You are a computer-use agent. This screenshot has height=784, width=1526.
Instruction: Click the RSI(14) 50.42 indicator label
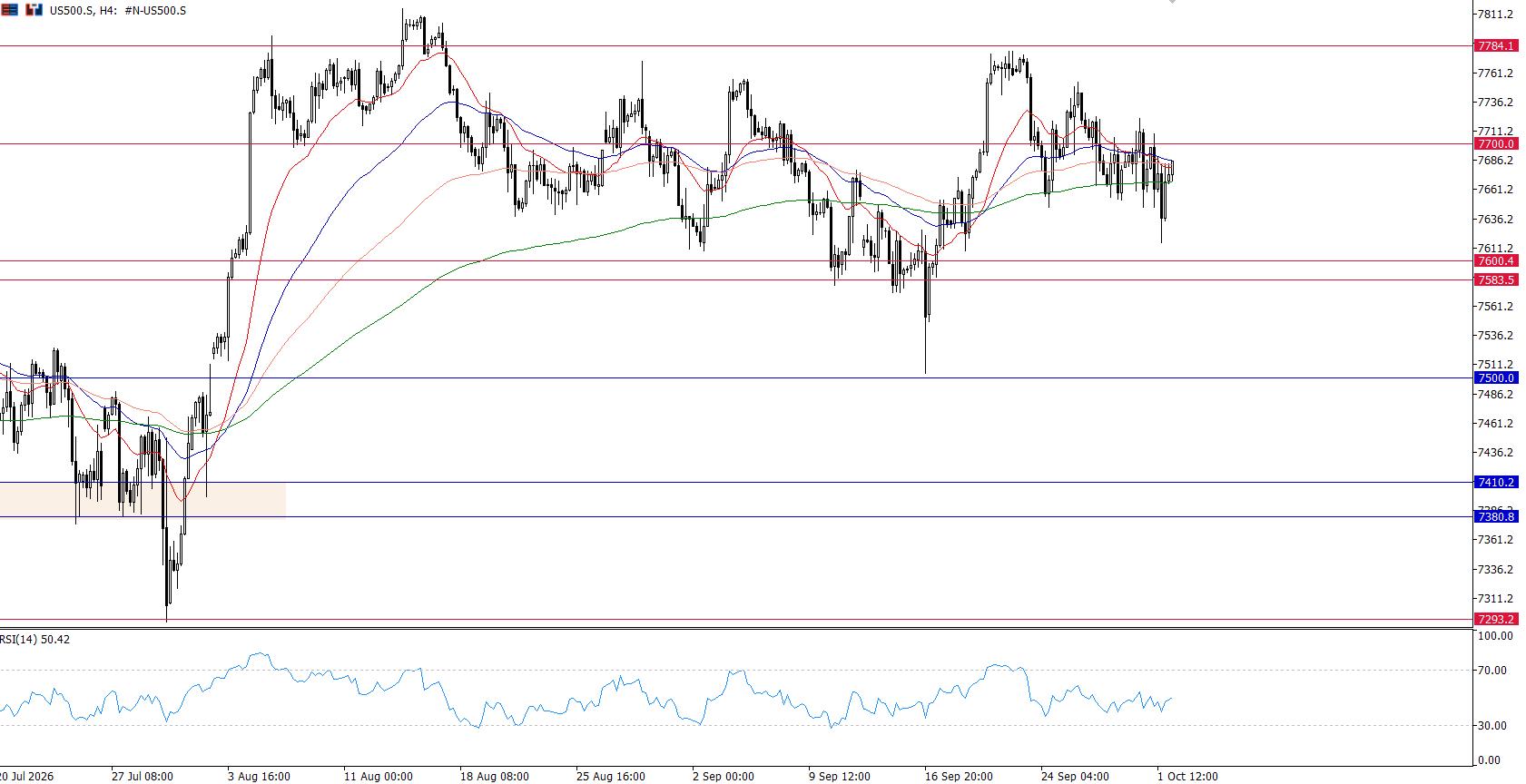click(x=35, y=639)
